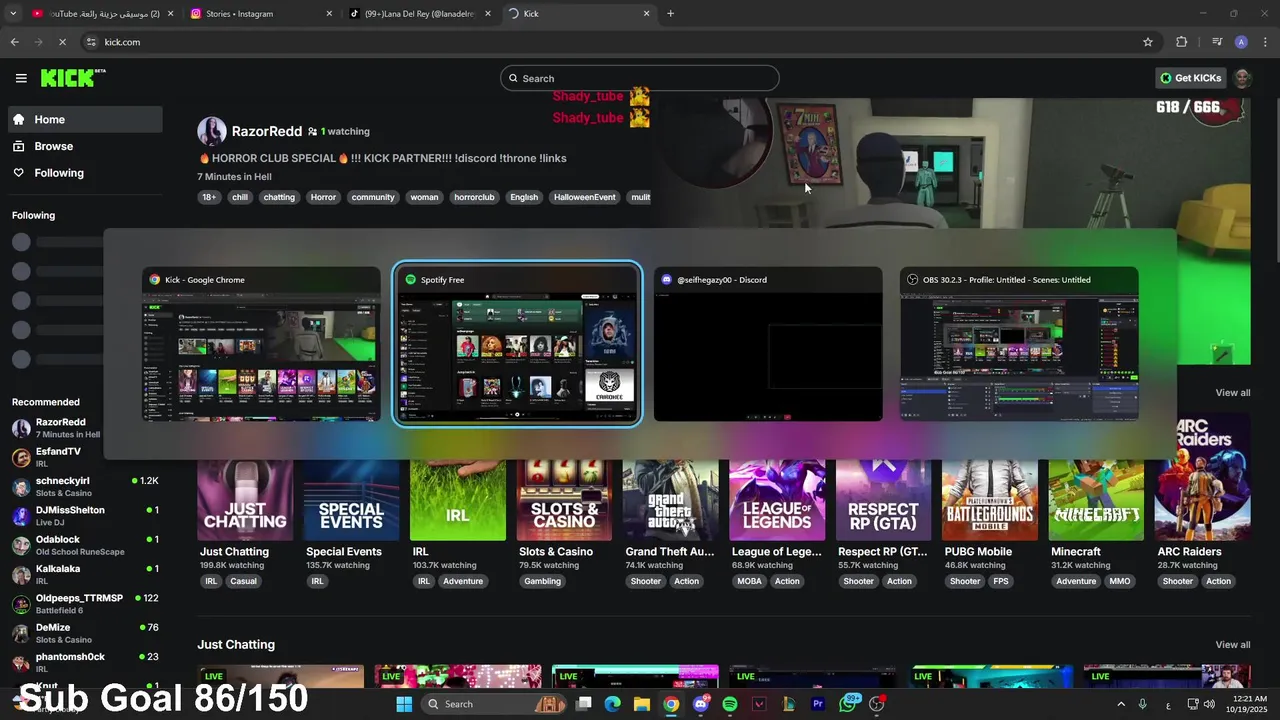
Task: Click the Windows taskbar search box
Action: (494, 704)
